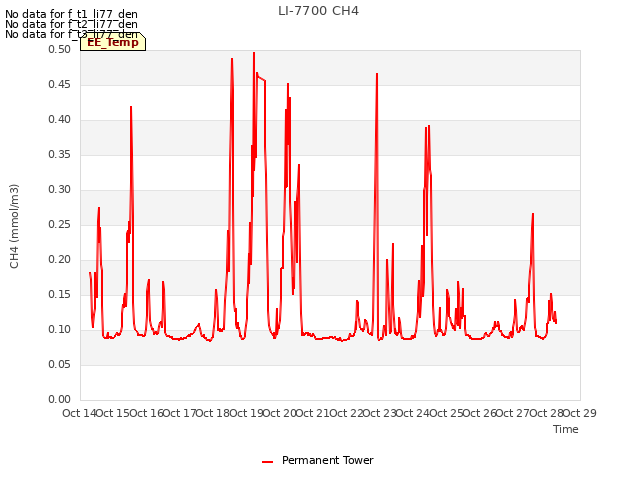Click the 0.05 y-axis tick label
Image resolution: width=640 pixels, height=480 pixels.
[59, 364]
